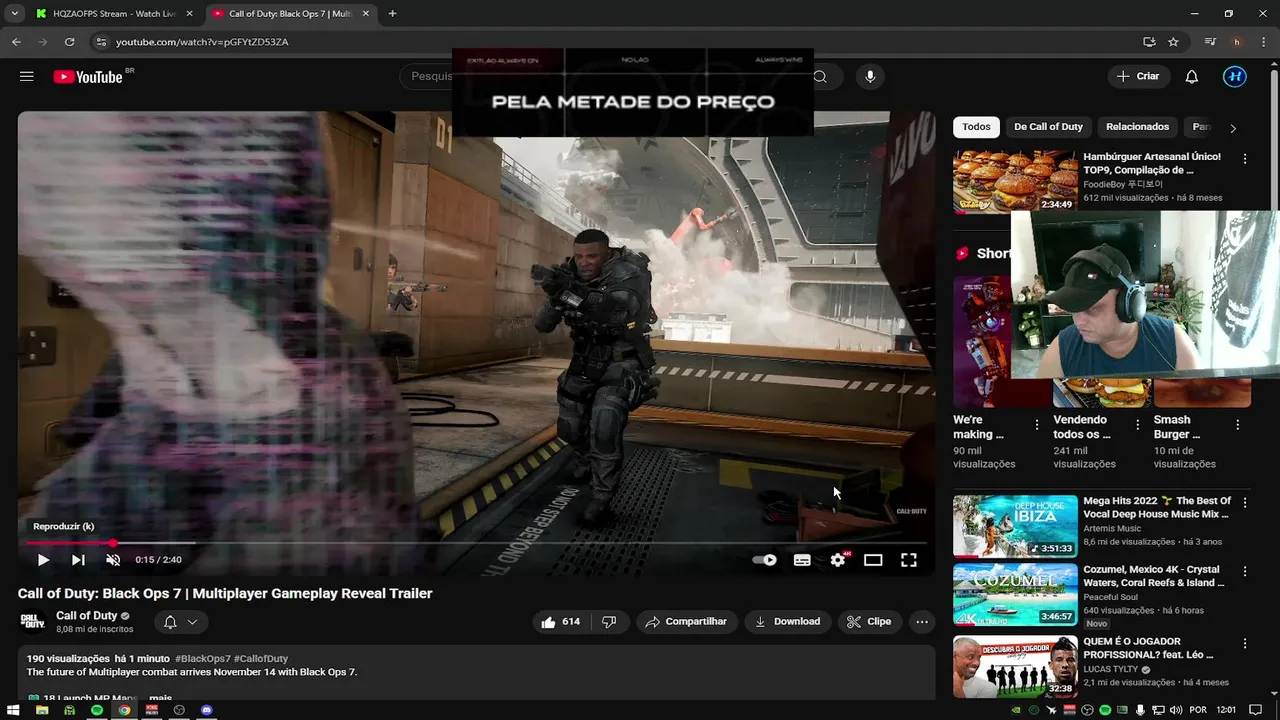Switch to HQZAOFPS Stream browser tab

113,14
